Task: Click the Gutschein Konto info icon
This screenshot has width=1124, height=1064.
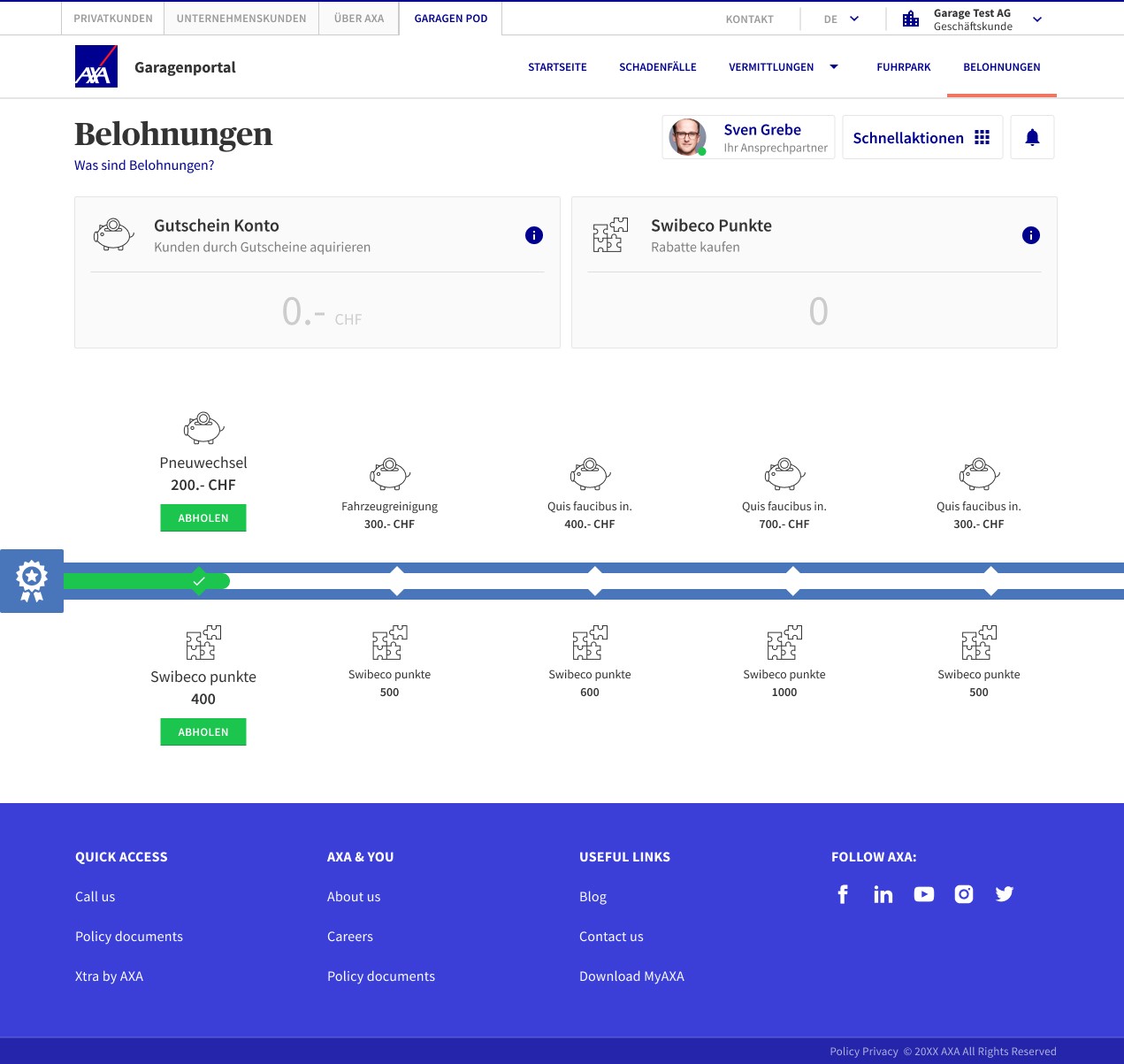Action: coord(534,235)
